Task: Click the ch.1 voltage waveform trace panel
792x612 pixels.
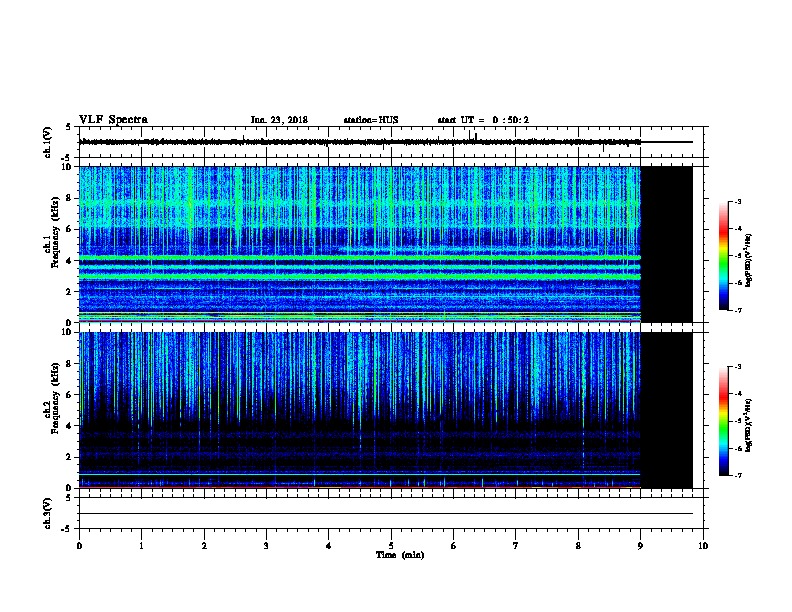Action: pos(391,142)
